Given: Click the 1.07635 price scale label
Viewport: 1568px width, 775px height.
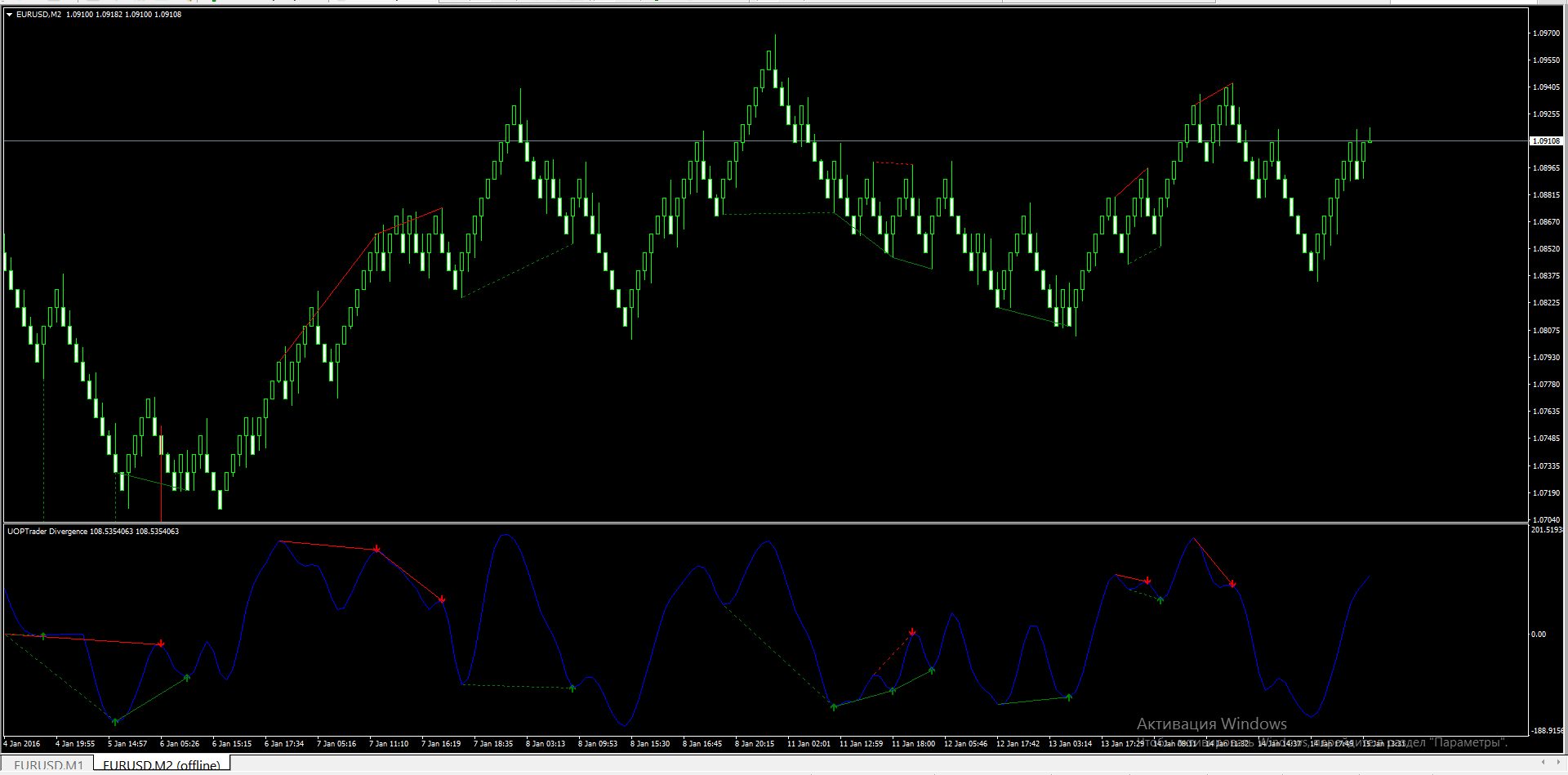Looking at the screenshot, I should 1546,412.
